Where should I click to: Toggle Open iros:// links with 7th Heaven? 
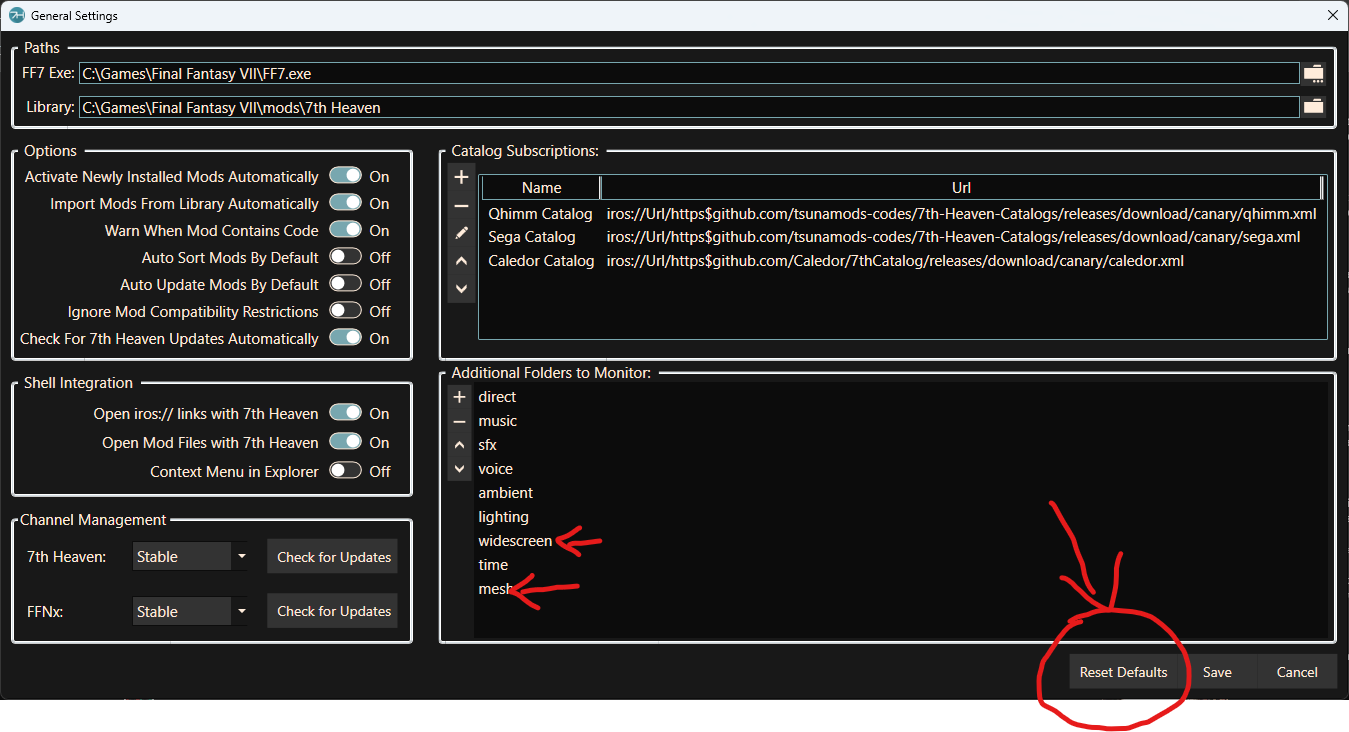click(x=345, y=413)
